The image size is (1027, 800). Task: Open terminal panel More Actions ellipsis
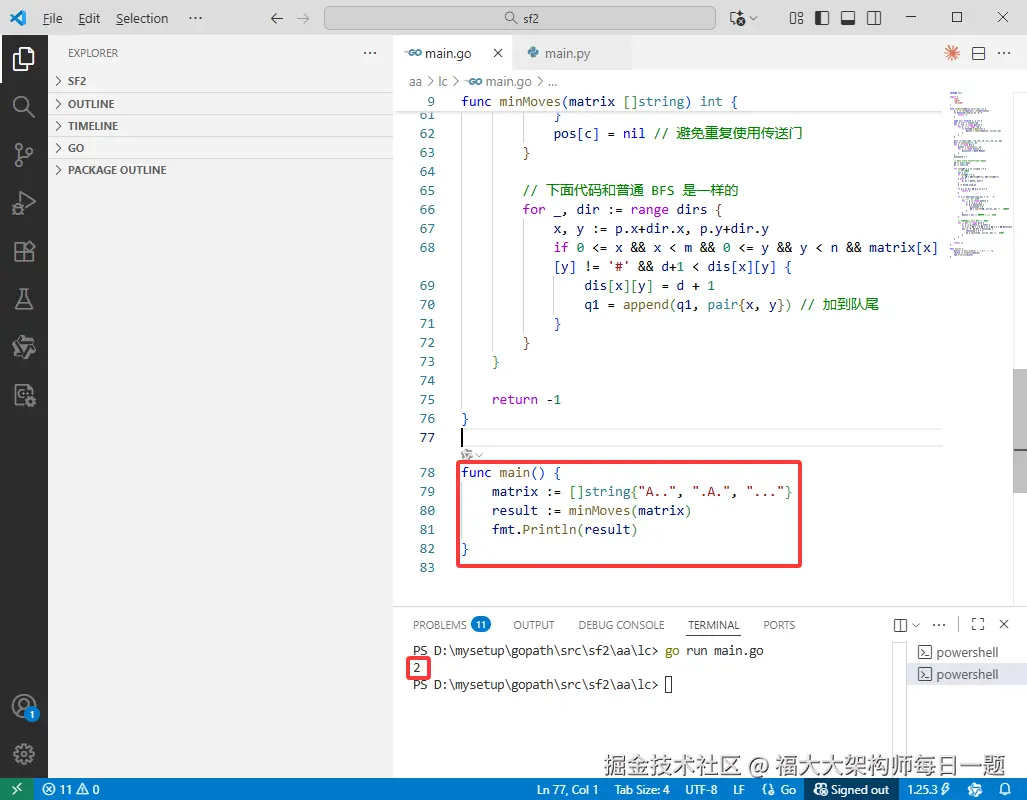[x=939, y=625]
